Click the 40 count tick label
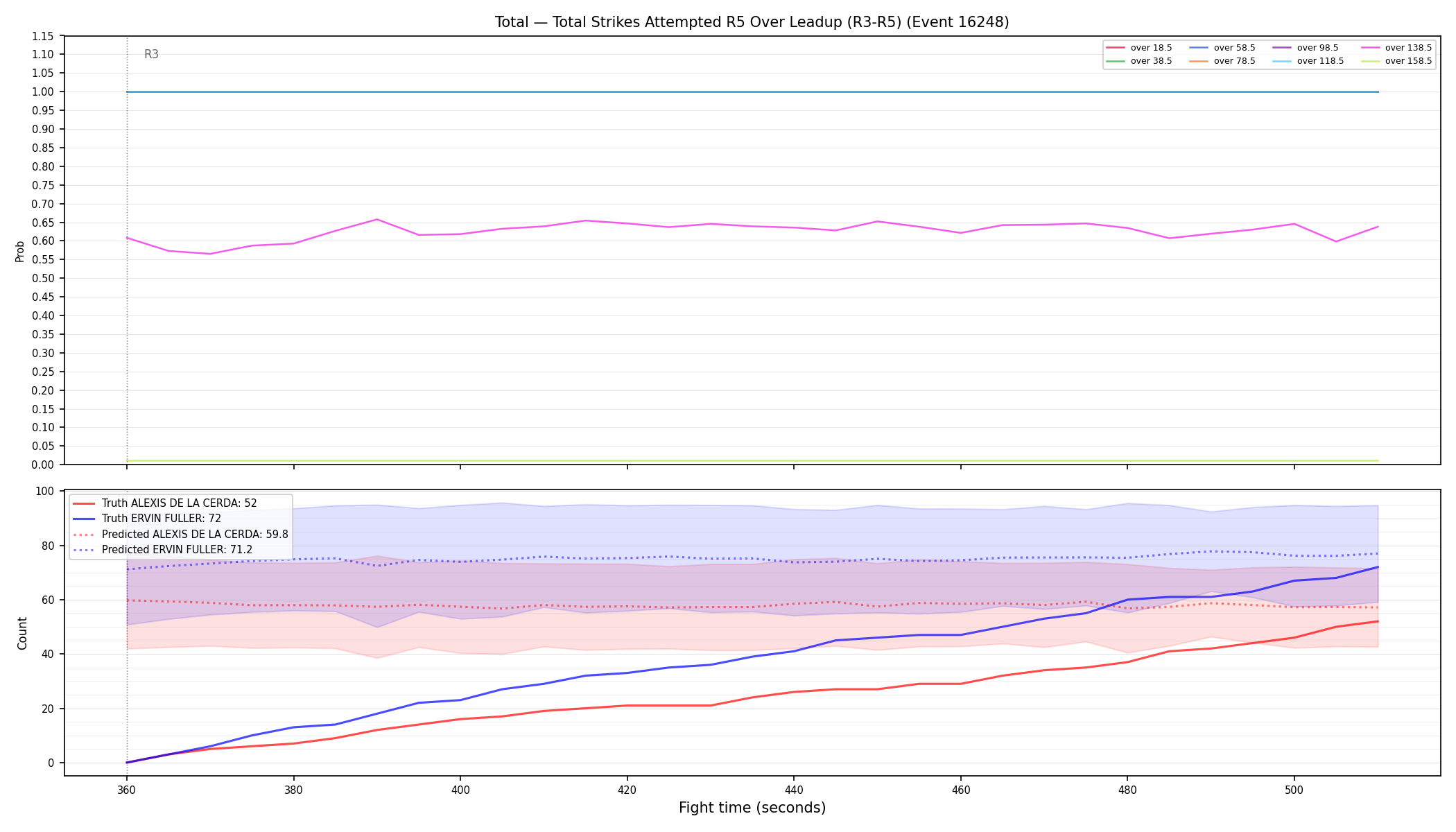The image size is (1456, 832). 48,655
